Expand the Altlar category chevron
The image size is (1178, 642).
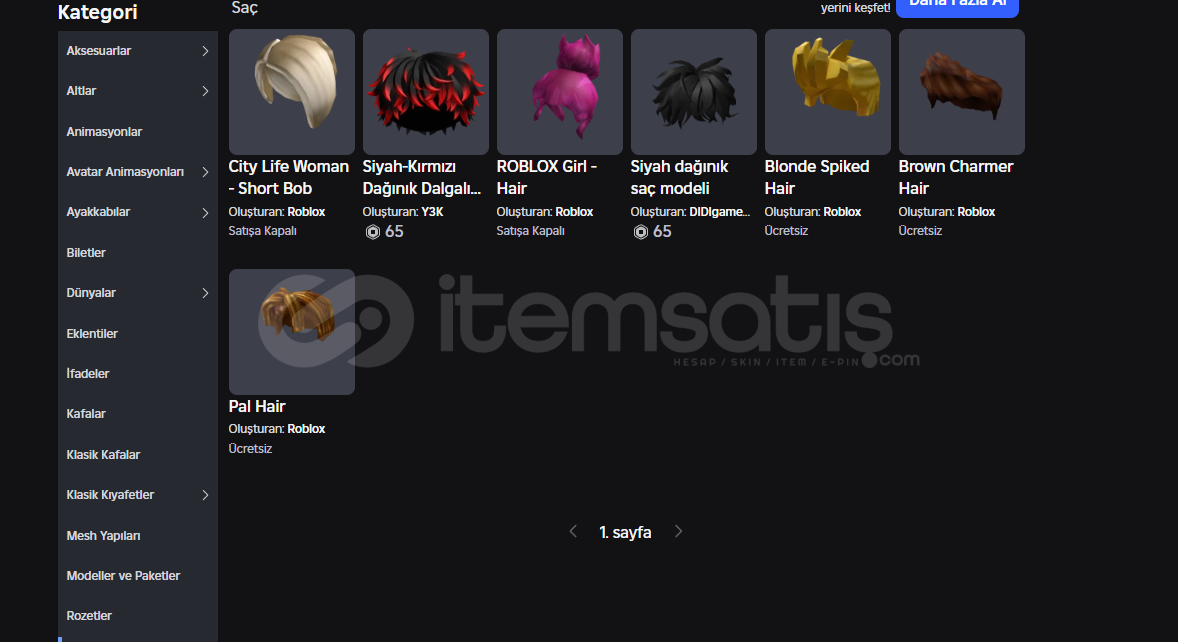pos(205,92)
